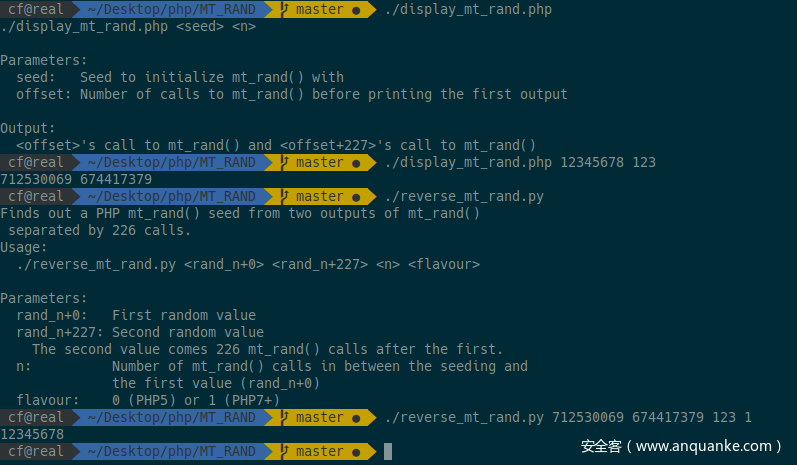The image size is (797, 465).
Task: Click the terminal block cursor at the empty prompt
Action: click(388, 451)
